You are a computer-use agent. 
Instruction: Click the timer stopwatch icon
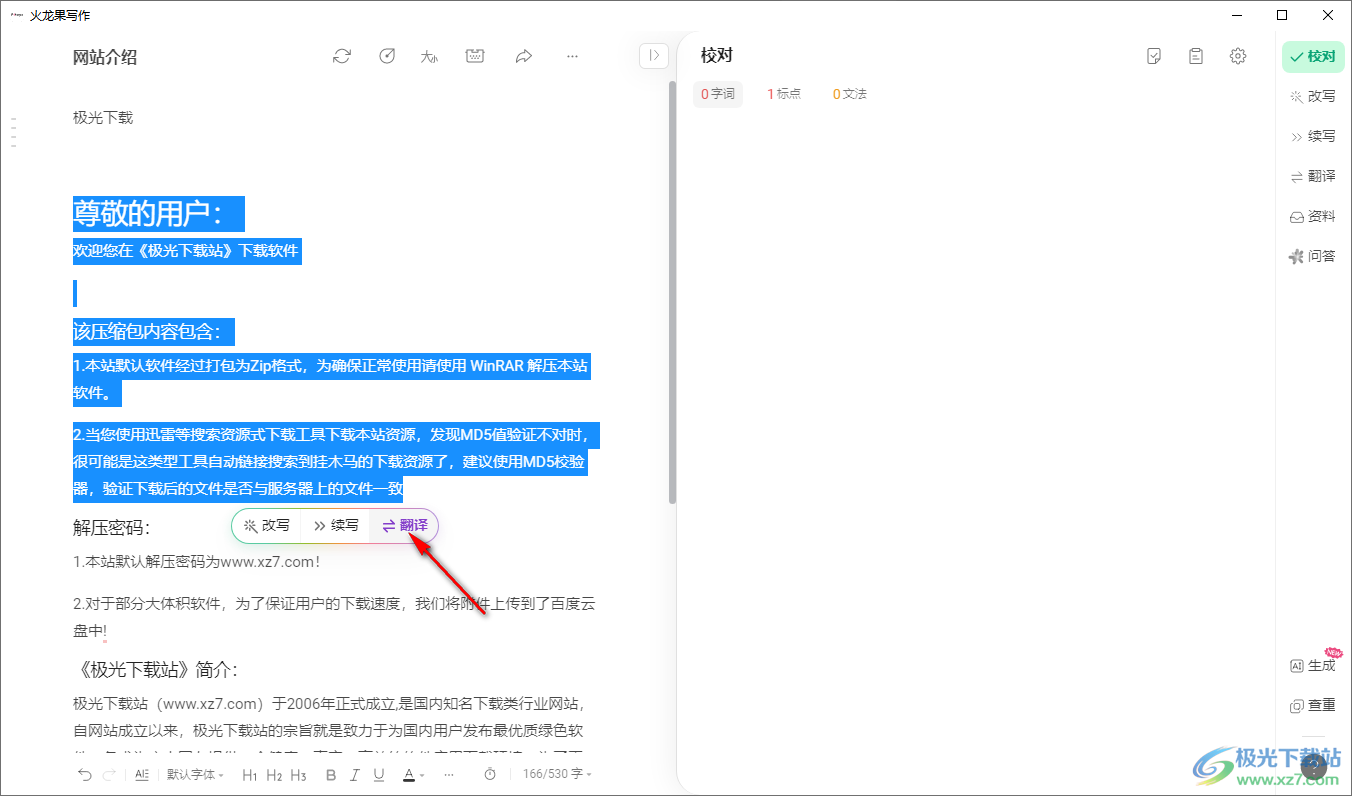(490, 775)
